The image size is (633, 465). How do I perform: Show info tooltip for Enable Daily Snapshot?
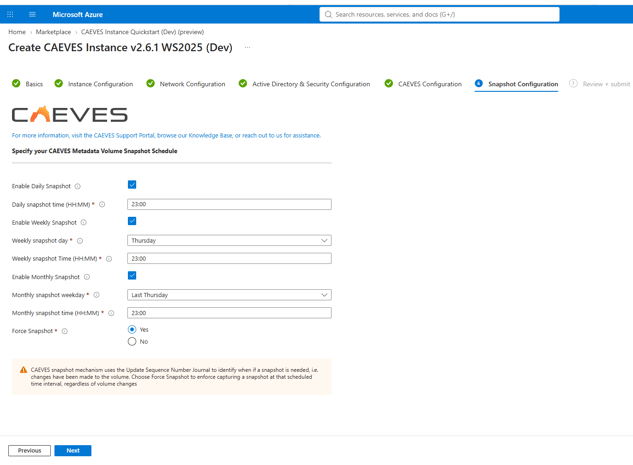[x=78, y=186]
